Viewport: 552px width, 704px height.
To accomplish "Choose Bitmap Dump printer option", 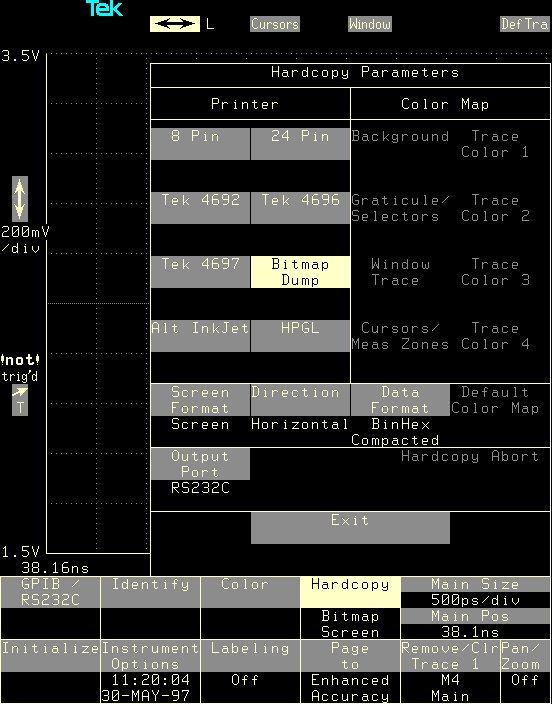I will tap(300, 272).
